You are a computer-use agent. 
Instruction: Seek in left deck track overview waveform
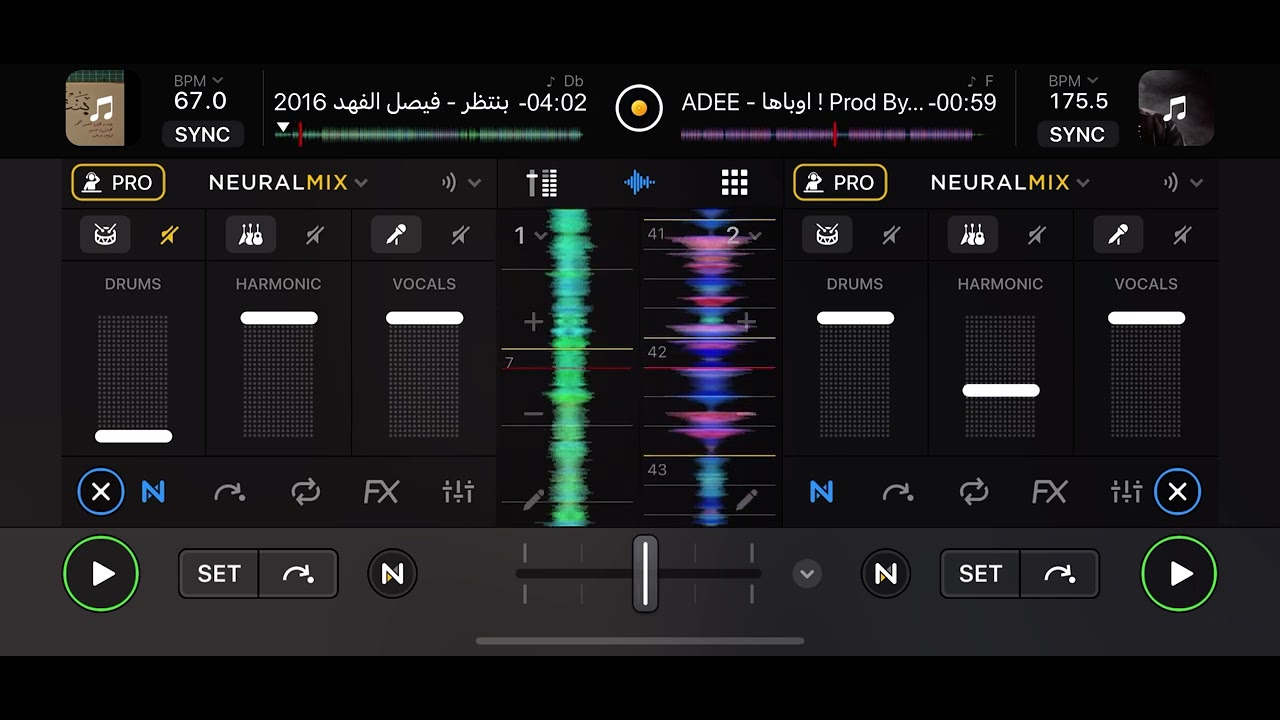pos(429,134)
